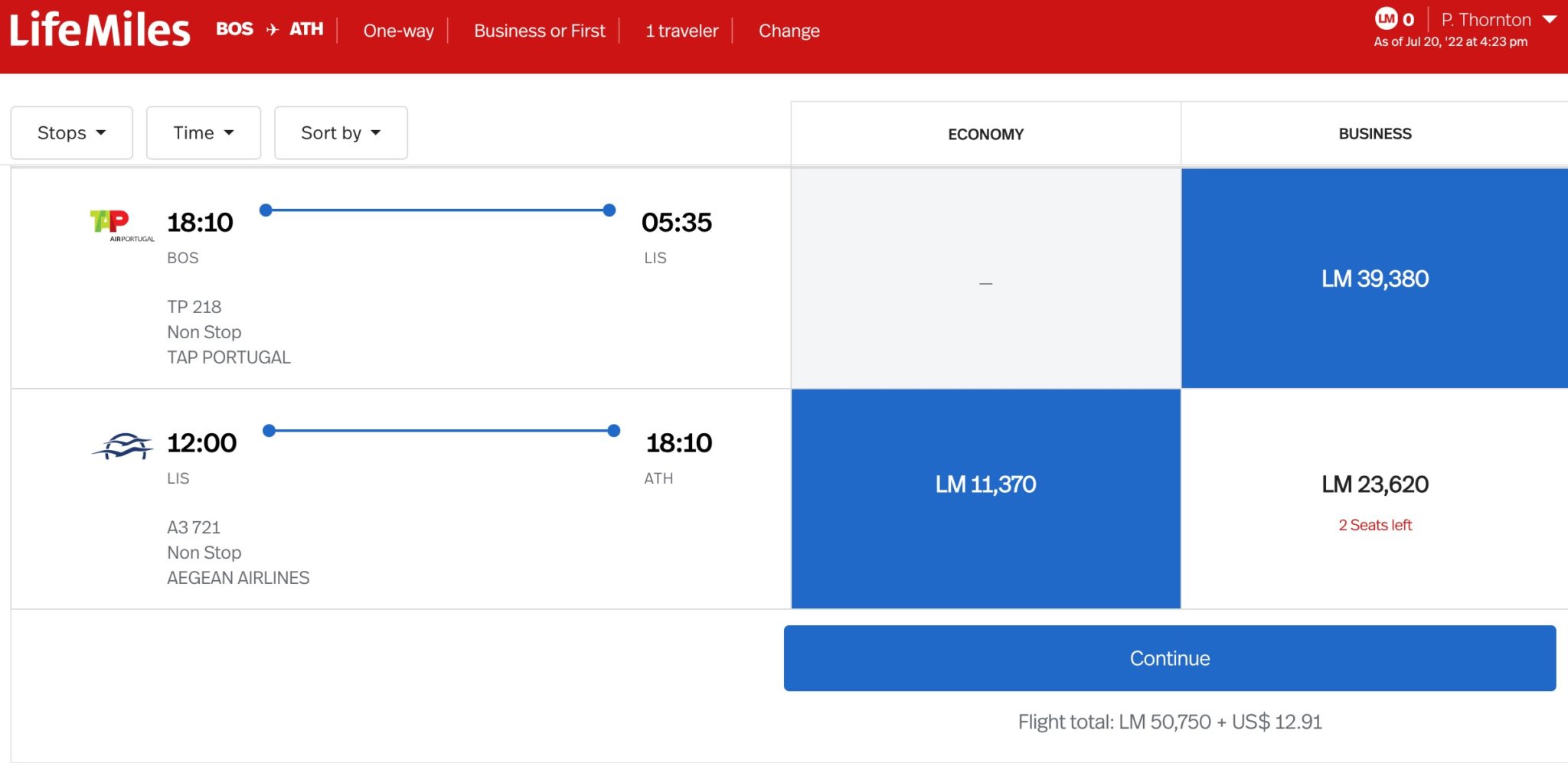Open the Sort by dropdown
Image resolution: width=1568 pixels, height=763 pixels.
[340, 132]
